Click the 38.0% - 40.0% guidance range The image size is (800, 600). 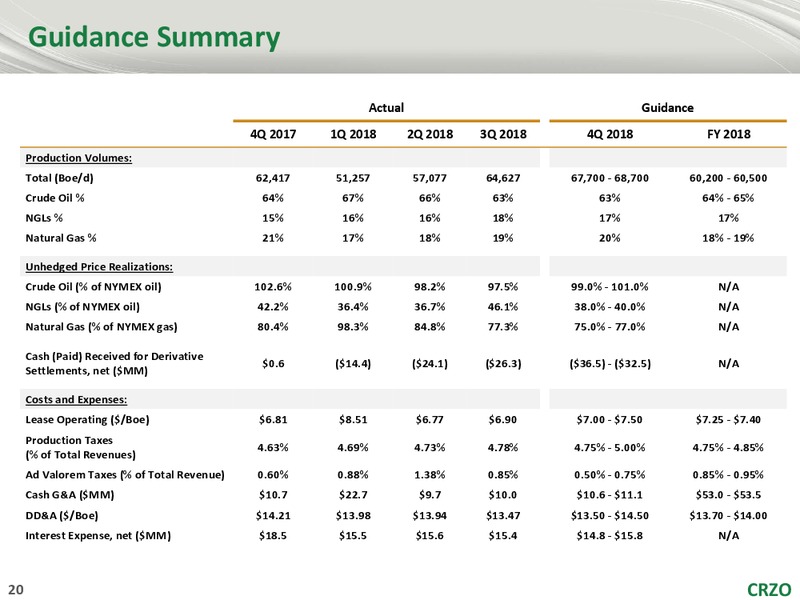[610, 307]
